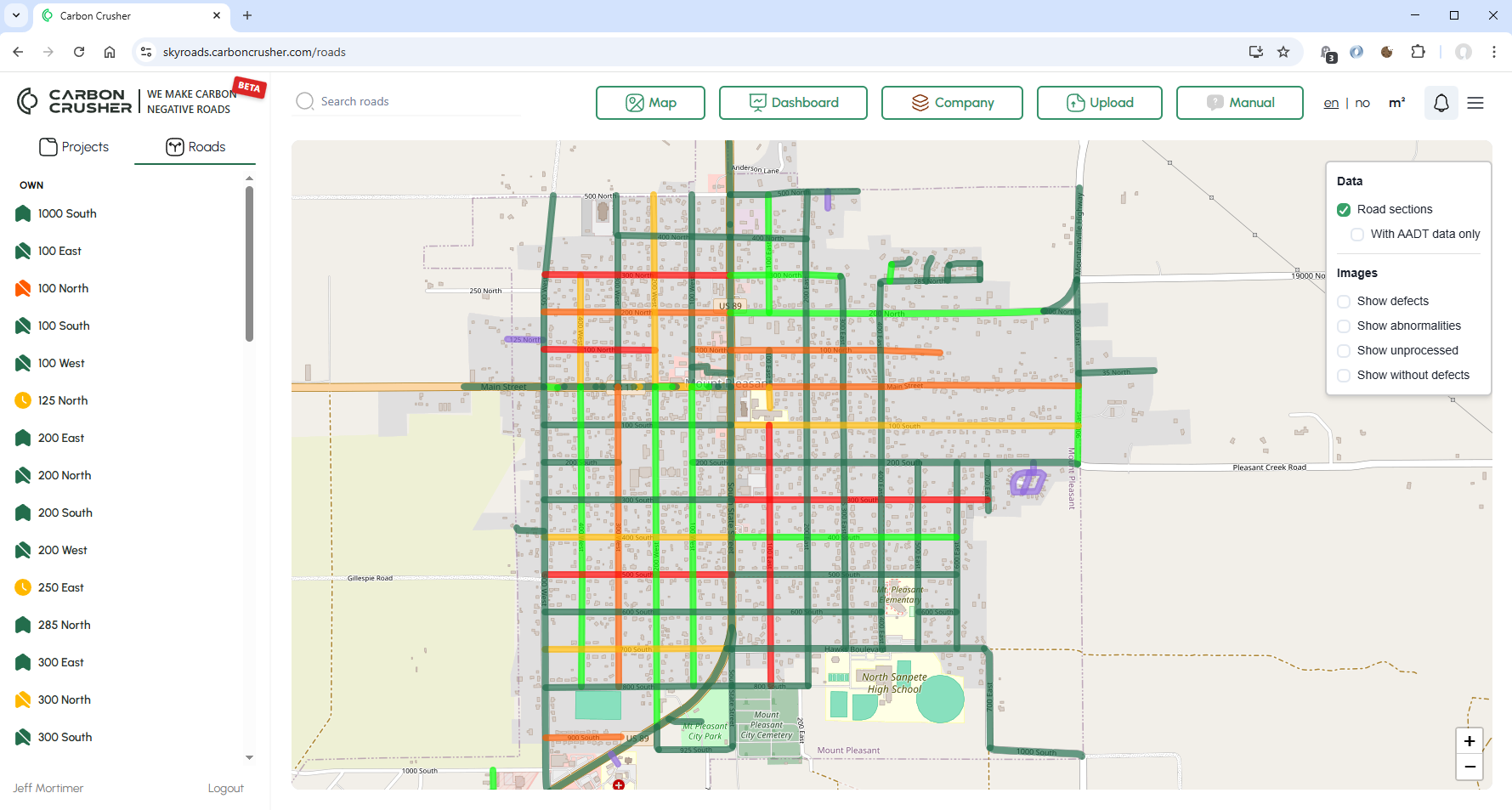1512x810 pixels.
Task: Click the 200 East road icon
Action: (x=23, y=438)
